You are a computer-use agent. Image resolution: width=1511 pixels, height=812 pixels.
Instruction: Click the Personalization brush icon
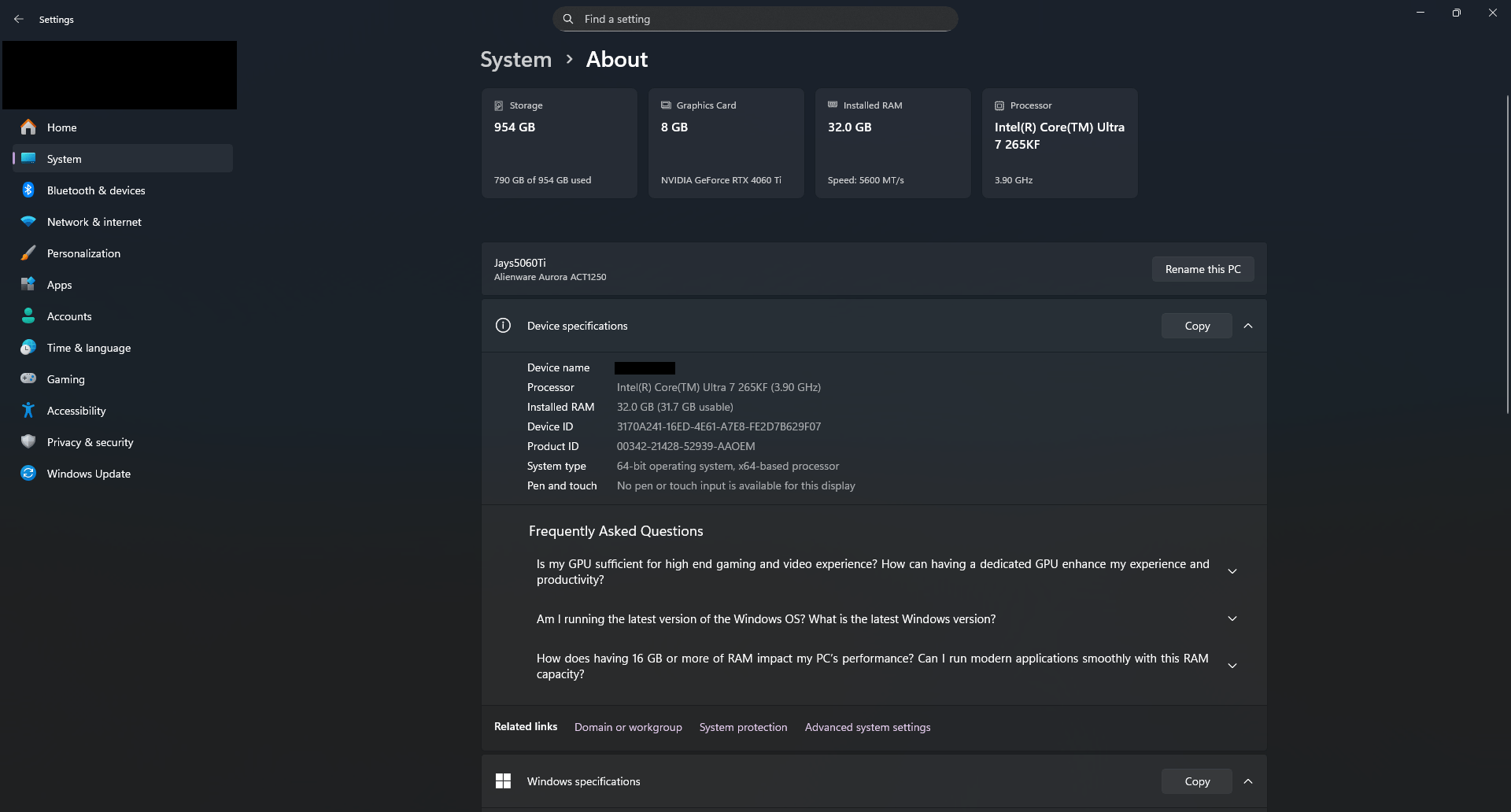pyautogui.click(x=28, y=253)
